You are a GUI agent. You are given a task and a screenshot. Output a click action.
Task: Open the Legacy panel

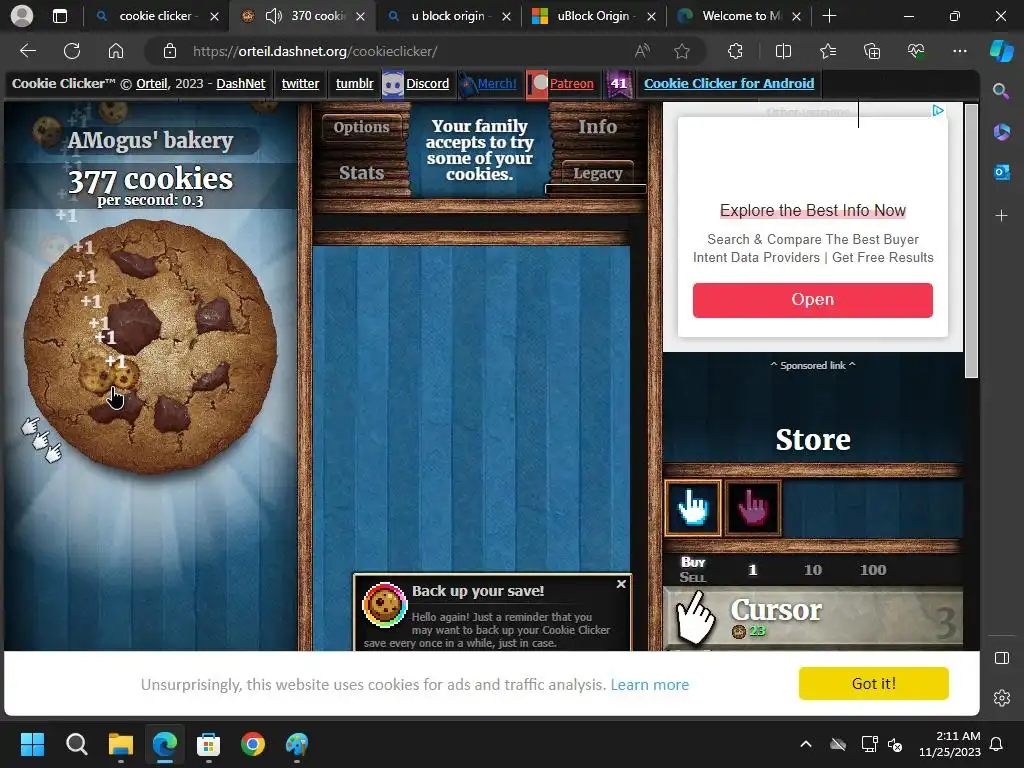pos(597,173)
